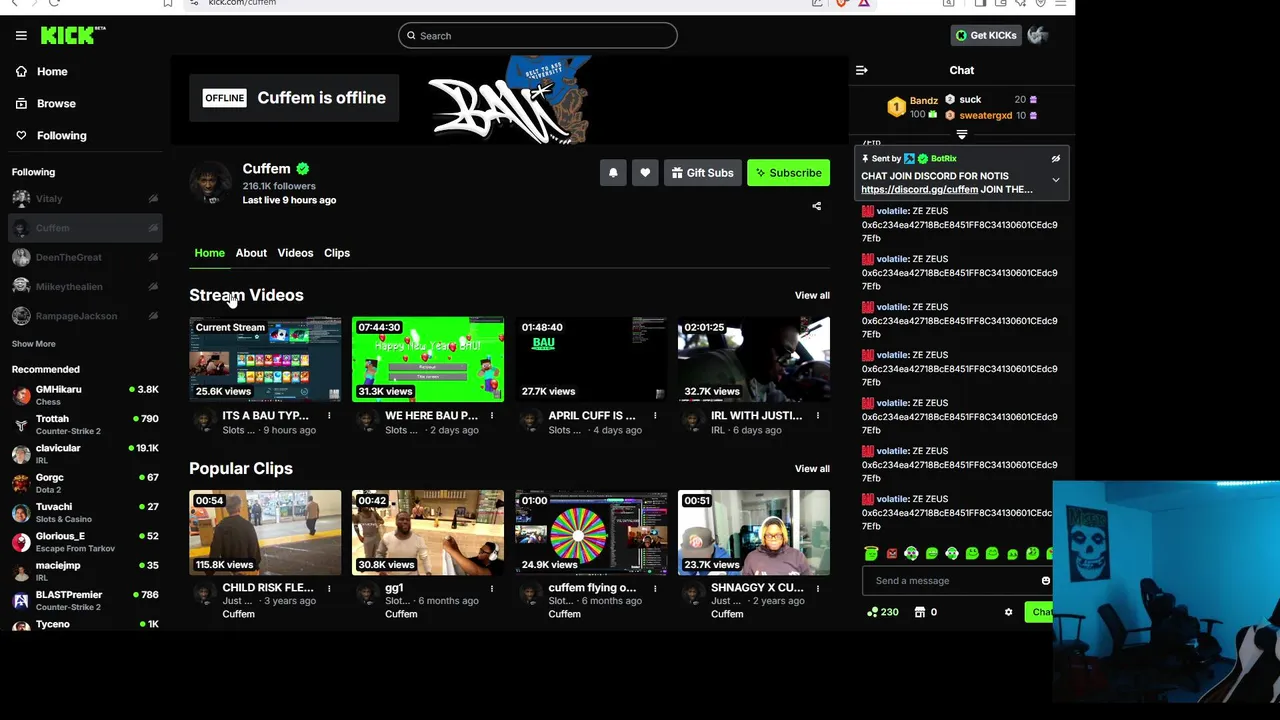Image resolution: width=1280 pixels, height=720 pixels.
Task: Open the 230 channel points balance
Action: 883,612
